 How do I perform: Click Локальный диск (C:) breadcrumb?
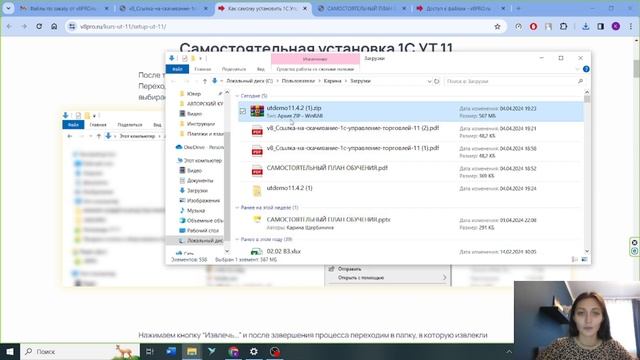249,81
